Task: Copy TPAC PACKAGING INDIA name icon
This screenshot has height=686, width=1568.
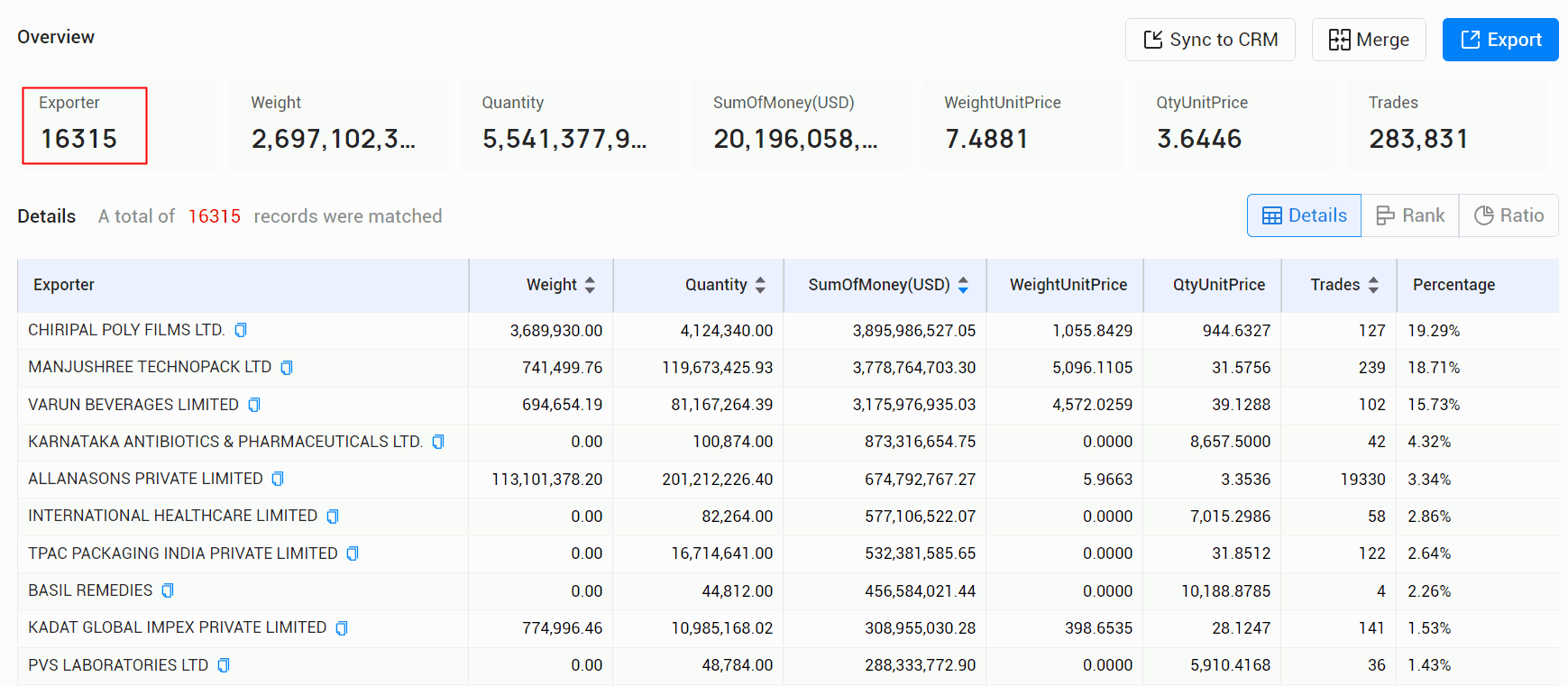Action: [353, 553]
